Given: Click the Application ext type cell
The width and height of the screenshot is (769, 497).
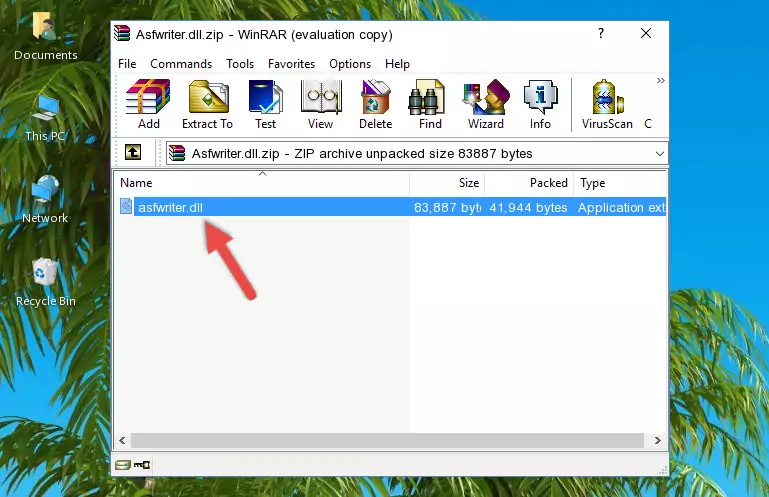Looking at the screenshot, I should pos(621,208).
